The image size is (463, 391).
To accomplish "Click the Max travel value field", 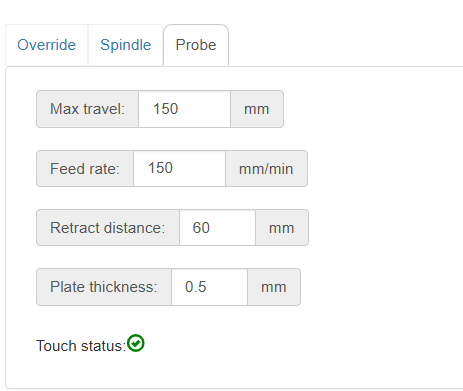I will [184, 109].
